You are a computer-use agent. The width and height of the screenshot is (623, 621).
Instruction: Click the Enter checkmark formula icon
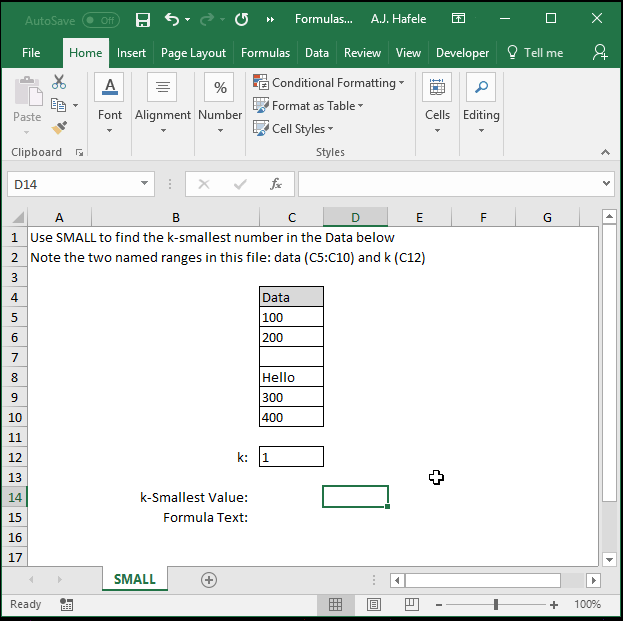click(240, 184)
